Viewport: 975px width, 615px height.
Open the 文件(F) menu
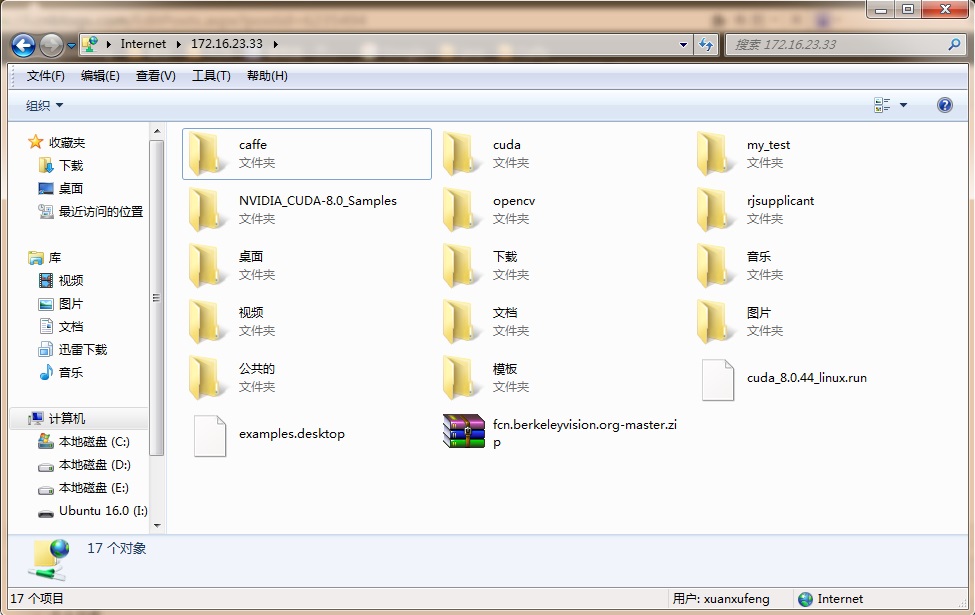coord(46,76)
